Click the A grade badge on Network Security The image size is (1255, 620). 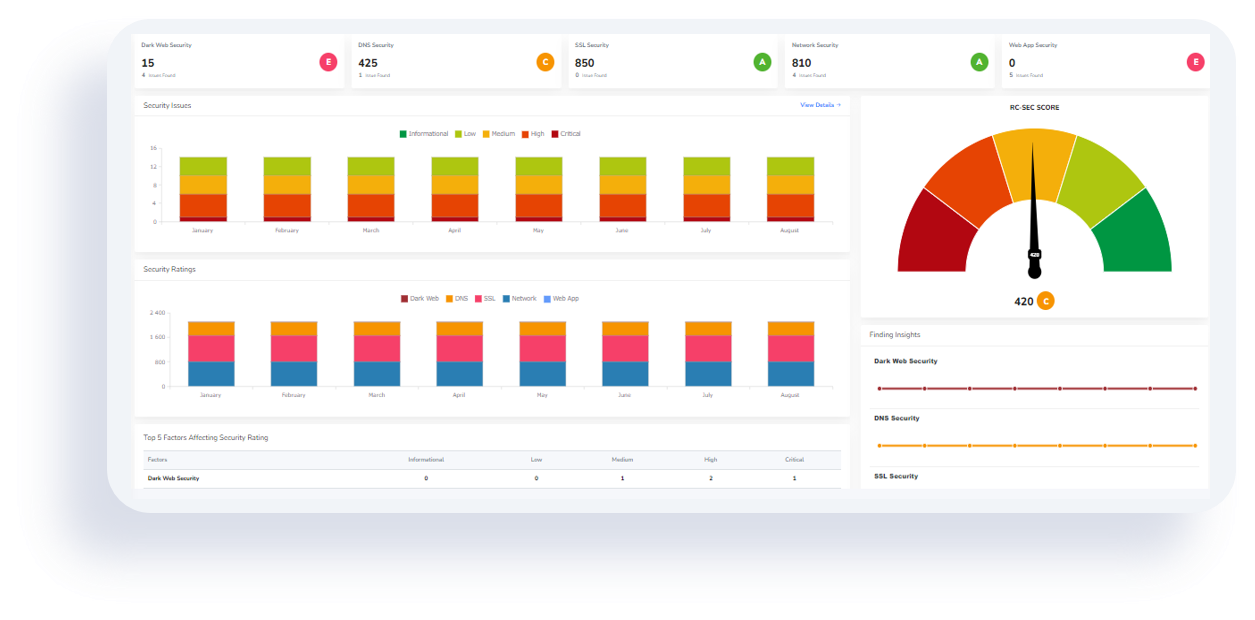click(978, 61)
